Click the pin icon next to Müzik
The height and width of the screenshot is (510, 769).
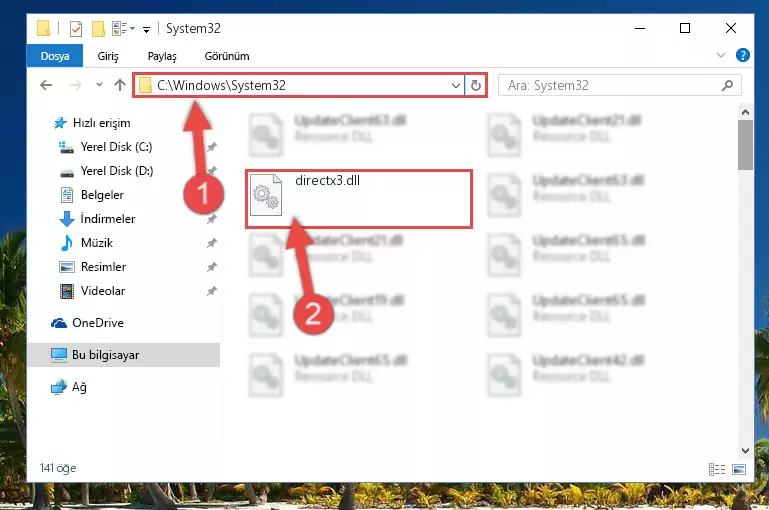point(211,243)
